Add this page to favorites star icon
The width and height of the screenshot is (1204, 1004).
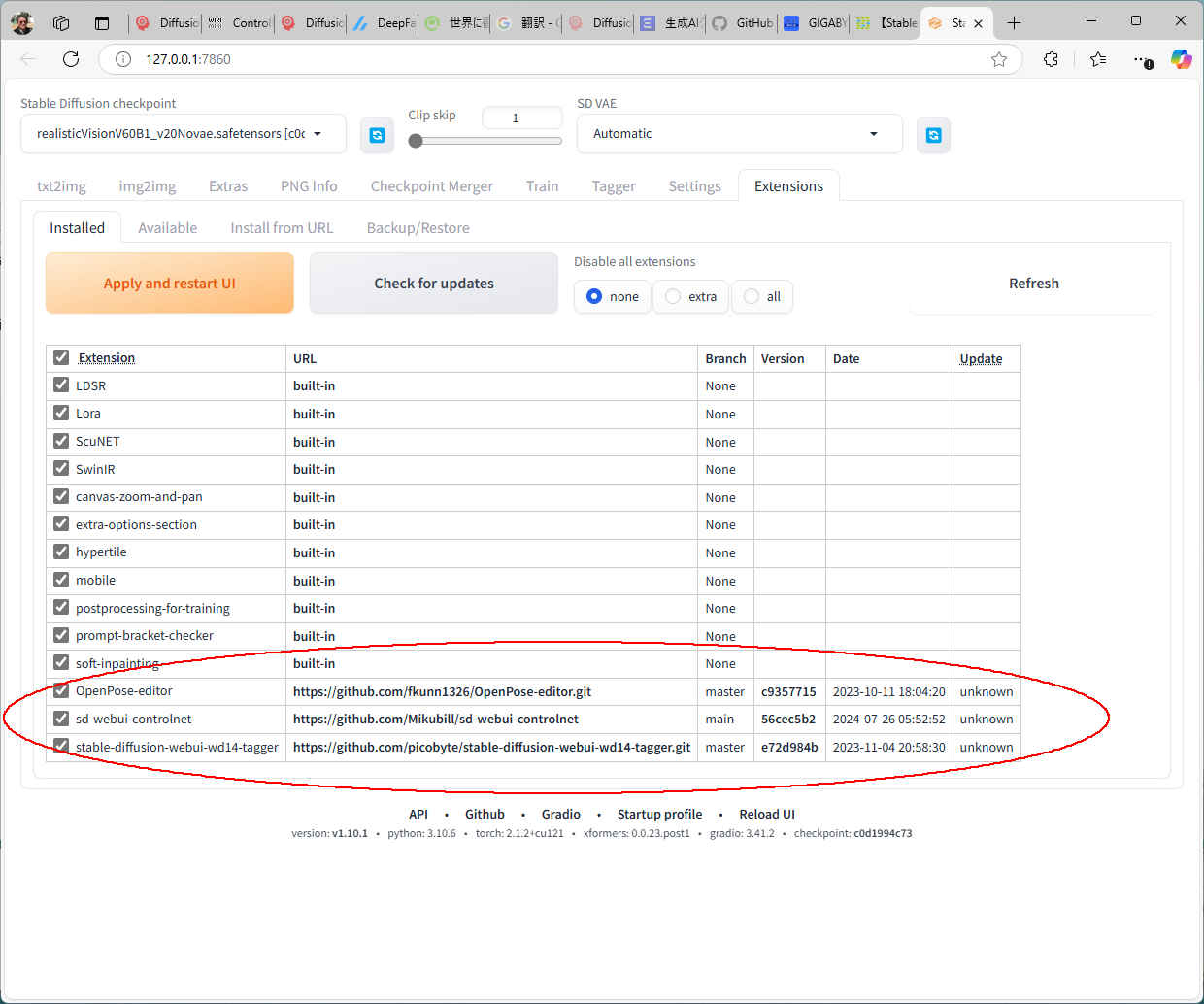pos(999,59)
